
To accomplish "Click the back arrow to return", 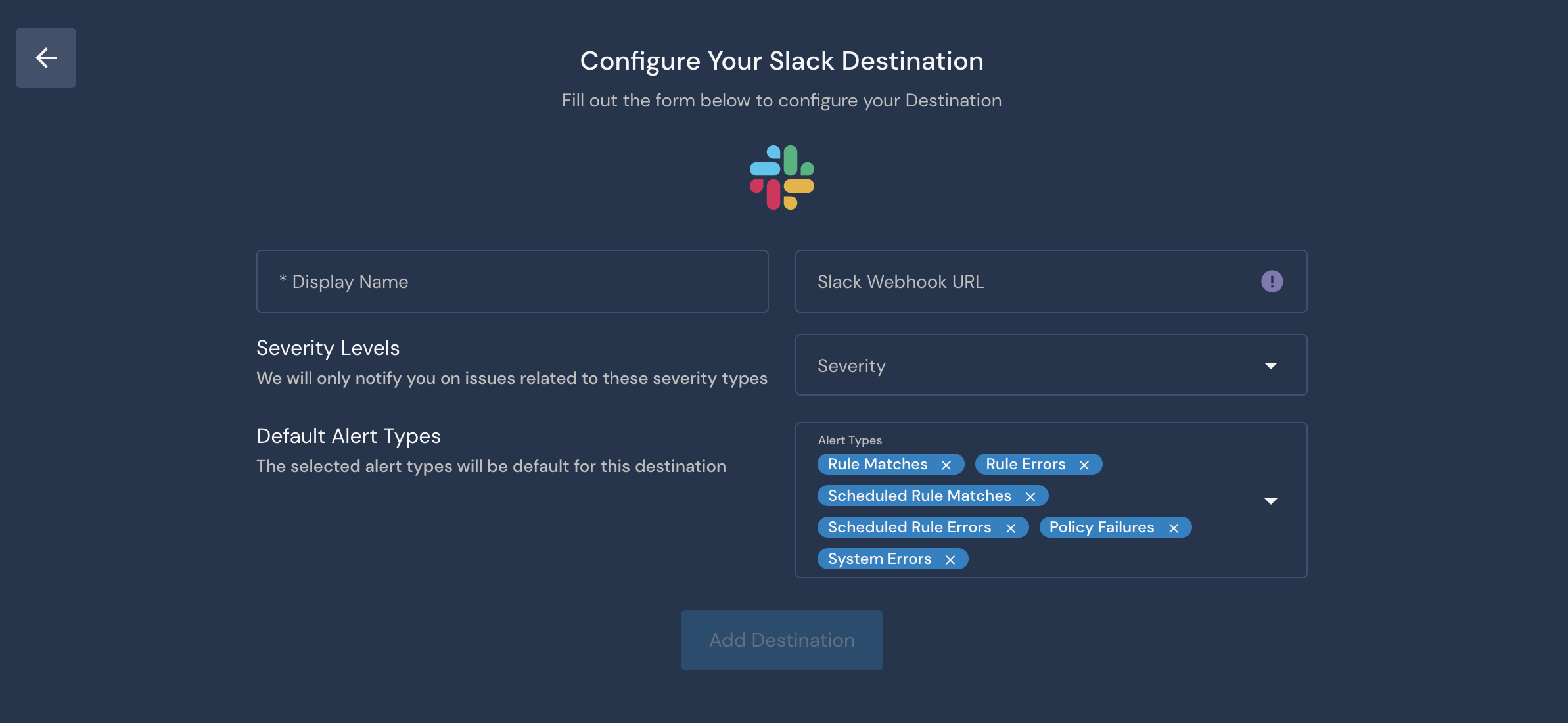I will pos(45,58).
